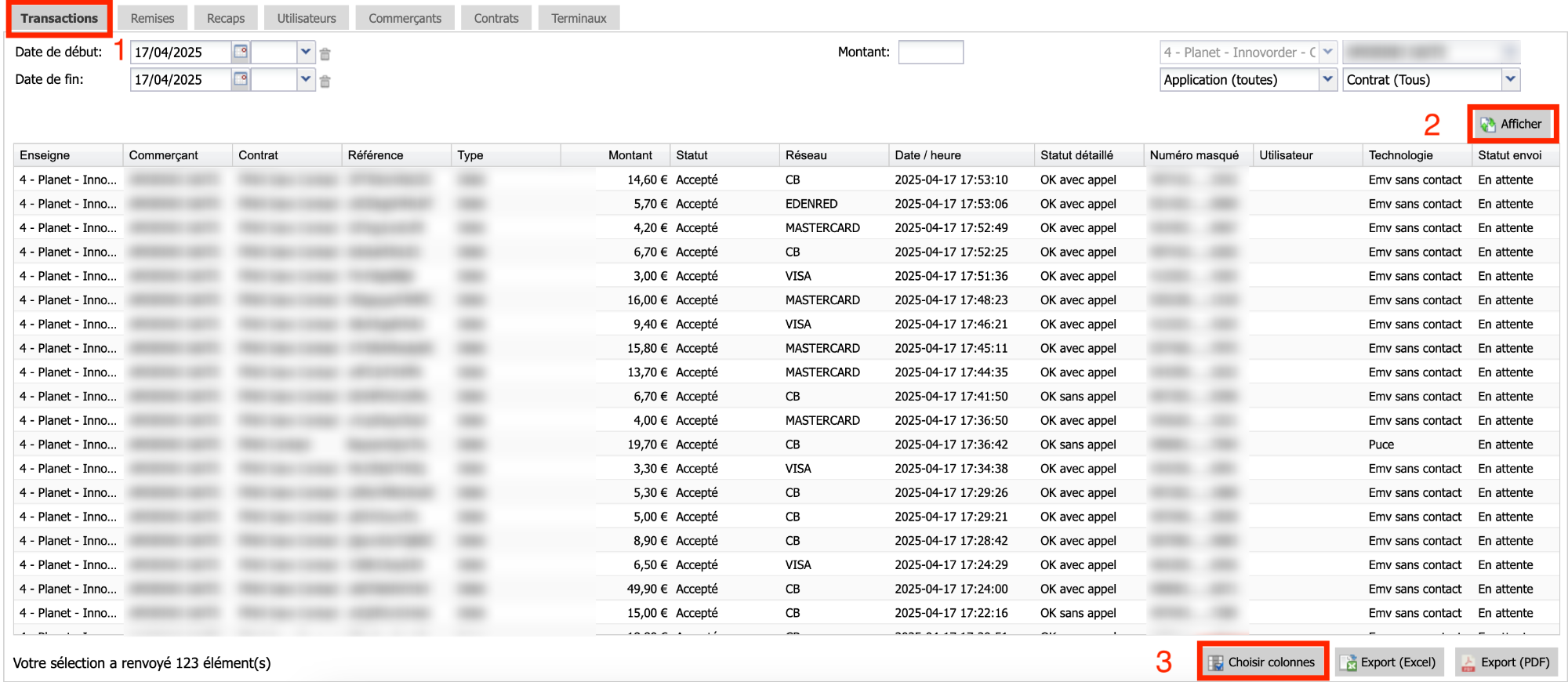This screenshot has width=1568, height=682.
Task: Clear the Date de fin with trash icon
Action: pyautogui.click(x=325, y=81)
